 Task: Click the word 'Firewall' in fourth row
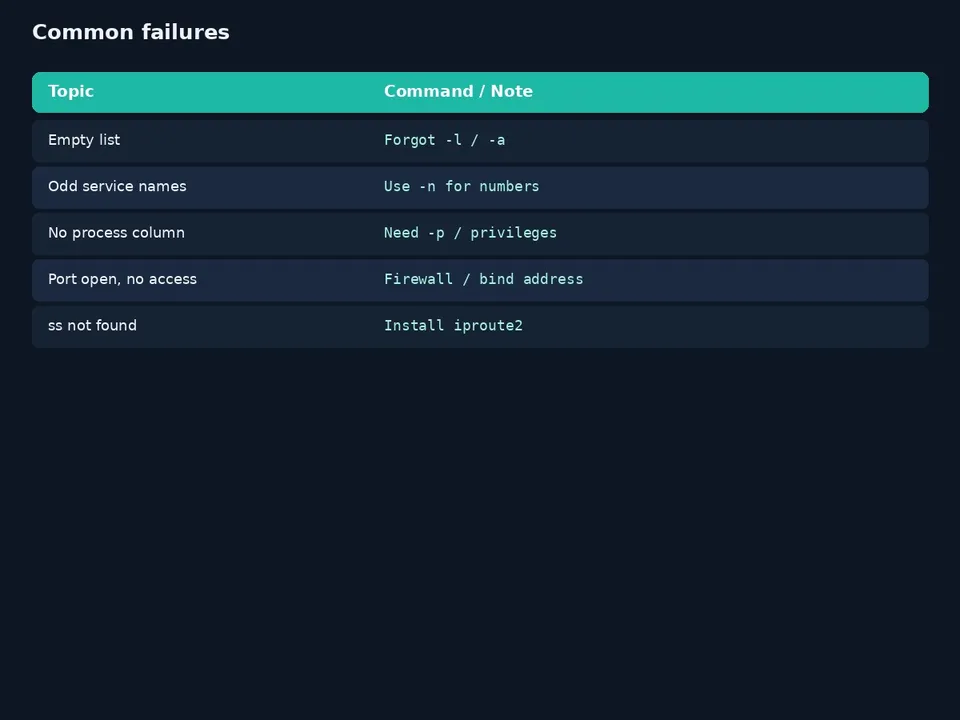coord(418,279)
